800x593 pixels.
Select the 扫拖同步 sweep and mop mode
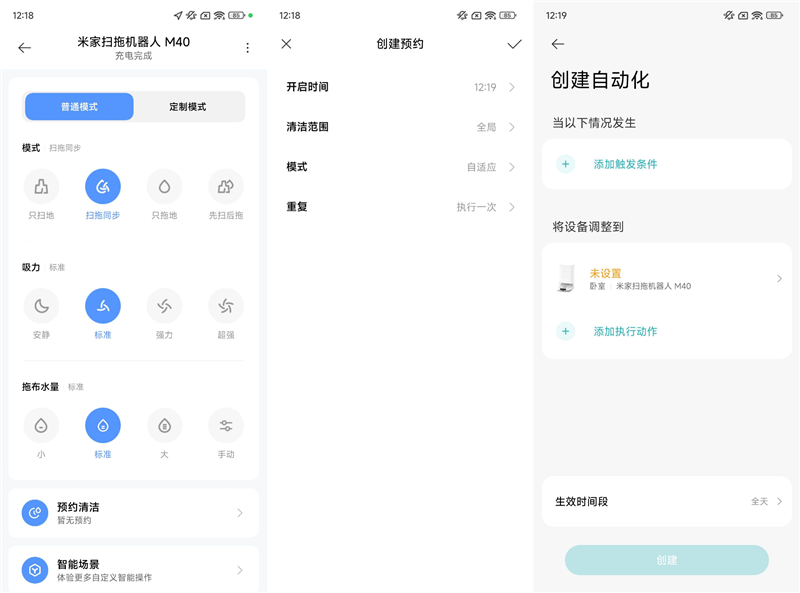[x=103, y=189]
